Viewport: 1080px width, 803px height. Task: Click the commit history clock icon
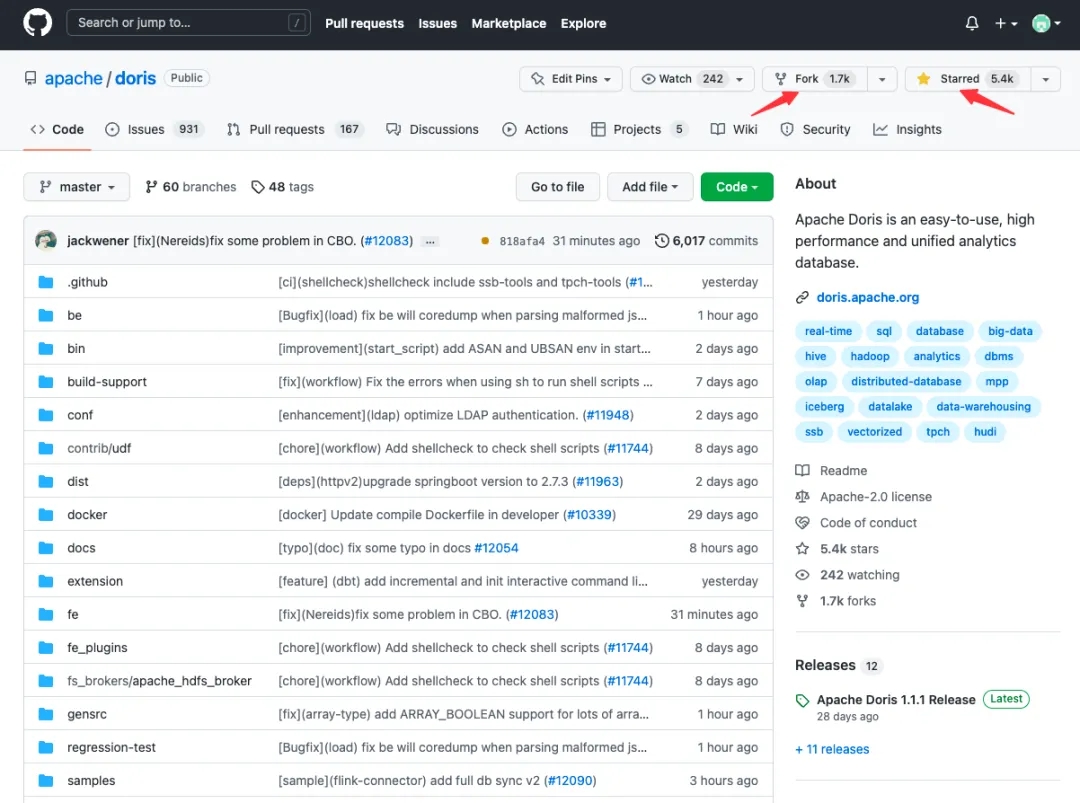tap(661, 241)
